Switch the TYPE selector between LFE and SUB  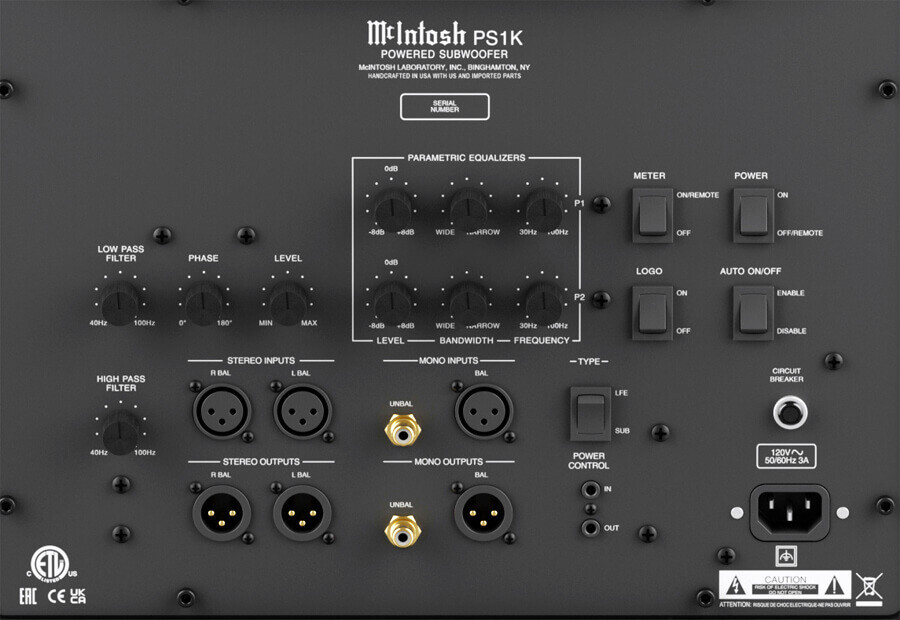click(591, 414)
